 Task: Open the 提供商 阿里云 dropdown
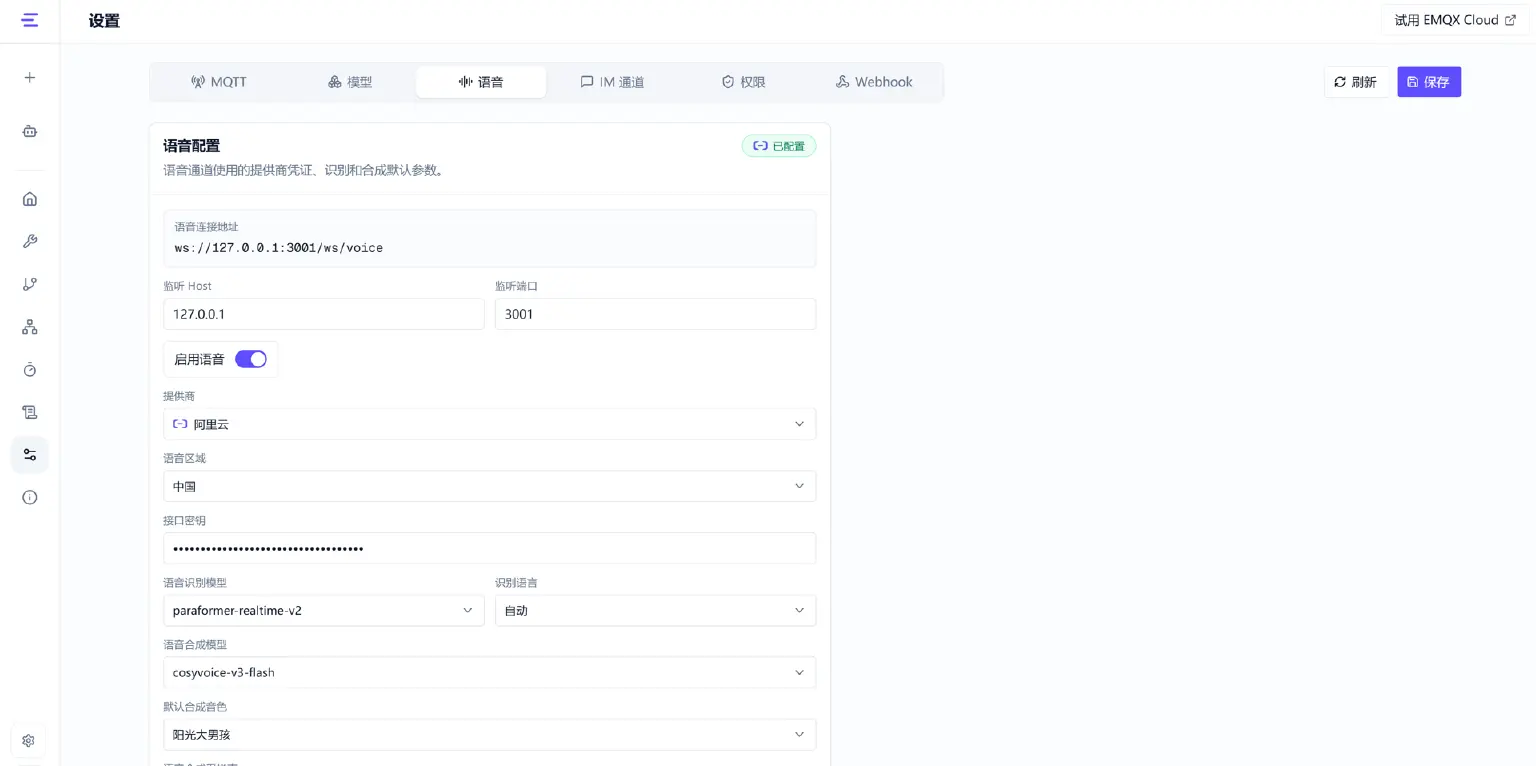tap(490, 424)
